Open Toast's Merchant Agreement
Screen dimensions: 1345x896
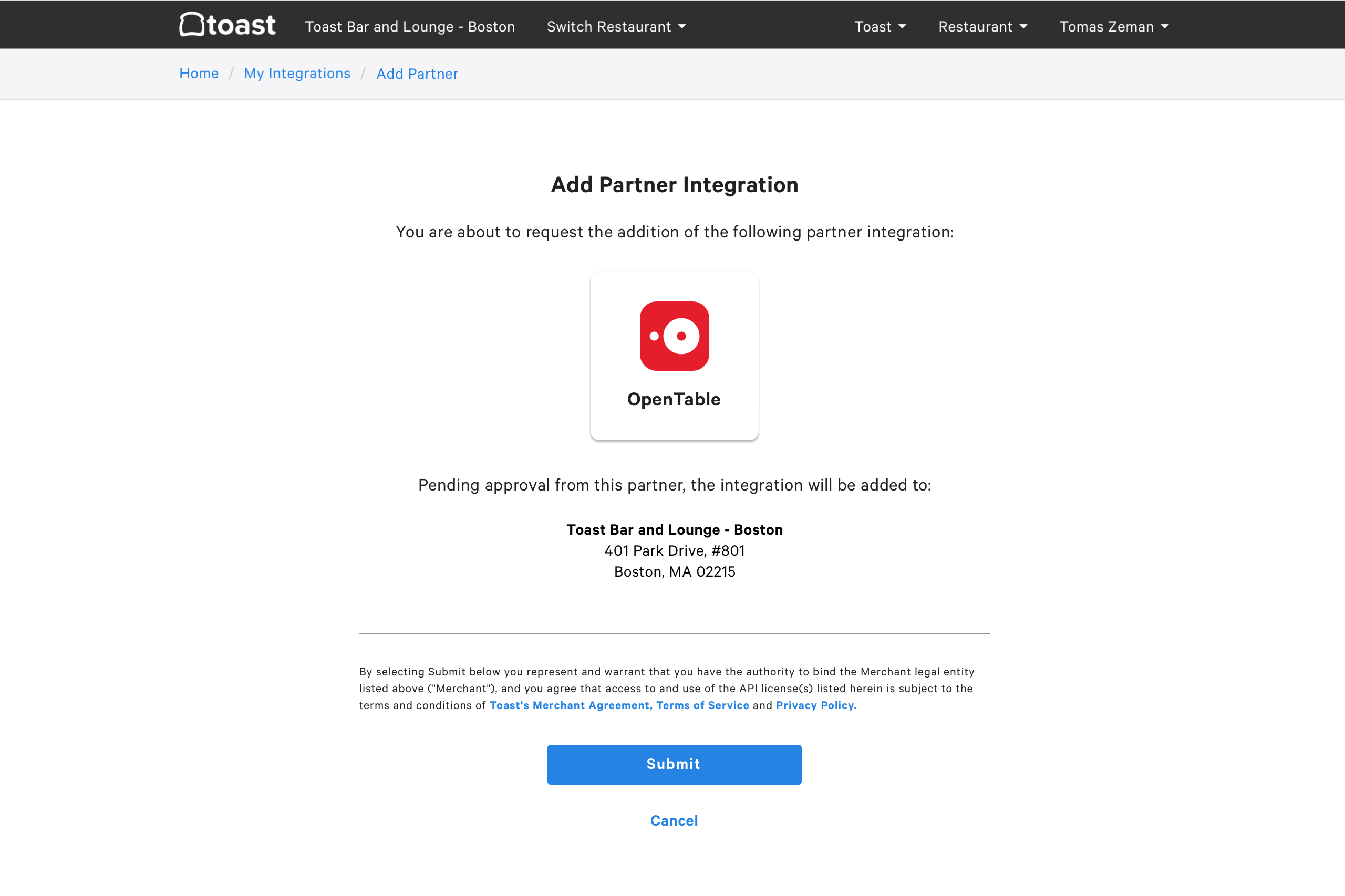(570, 705)
